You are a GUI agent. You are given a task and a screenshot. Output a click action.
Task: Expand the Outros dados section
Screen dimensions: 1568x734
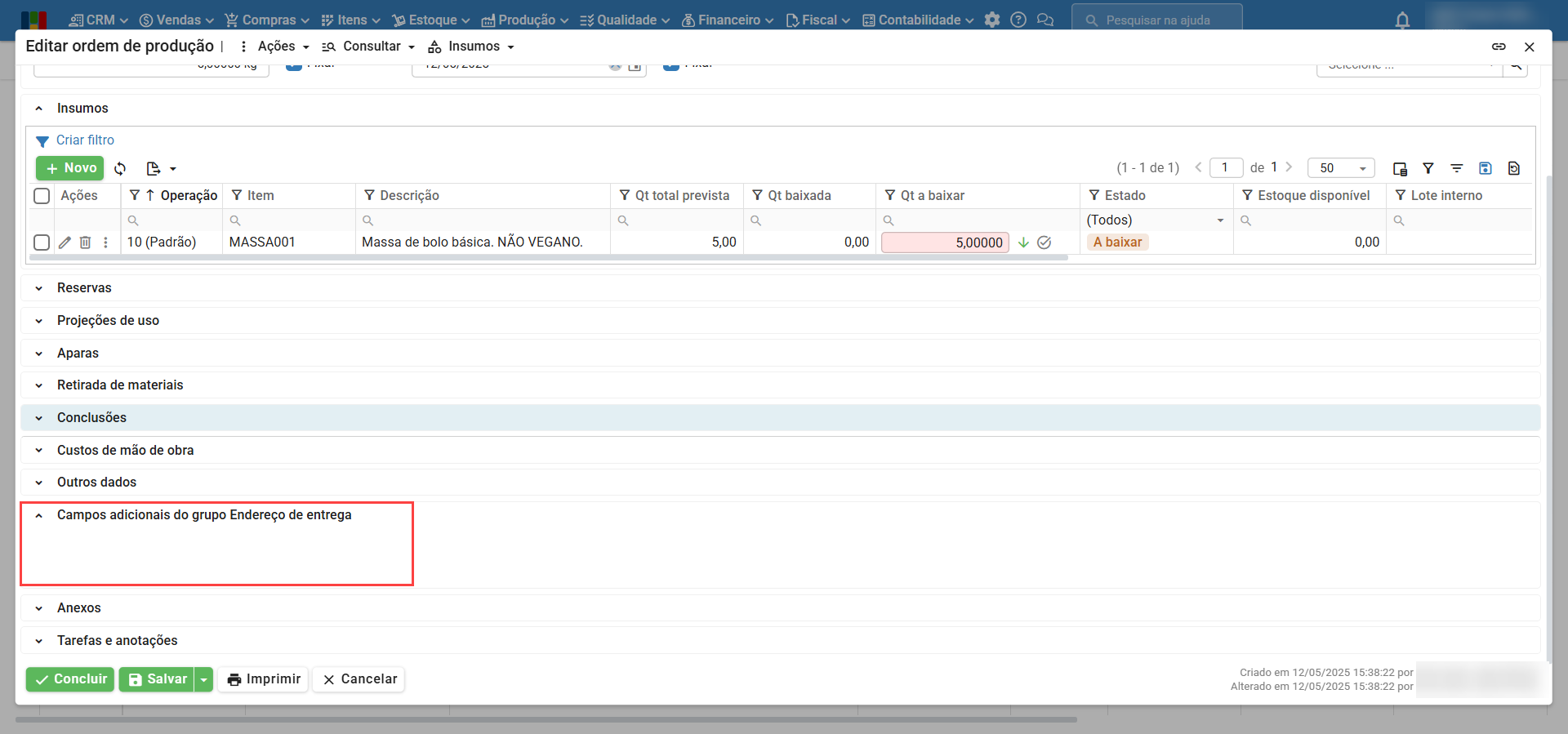(38, 483)
